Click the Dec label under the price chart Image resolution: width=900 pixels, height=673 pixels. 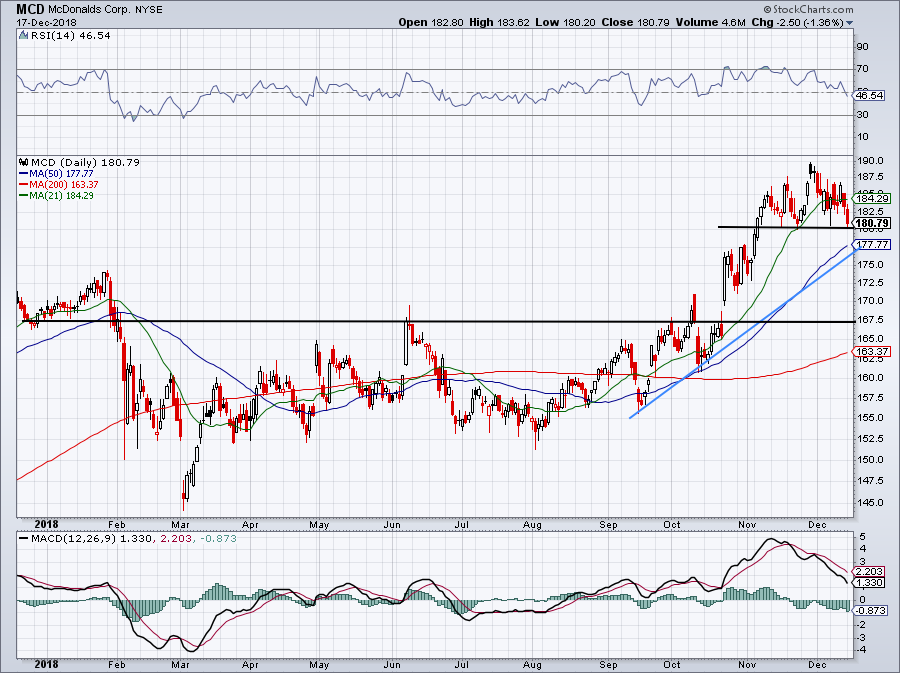pyautogui.click(x=817, y=525)
